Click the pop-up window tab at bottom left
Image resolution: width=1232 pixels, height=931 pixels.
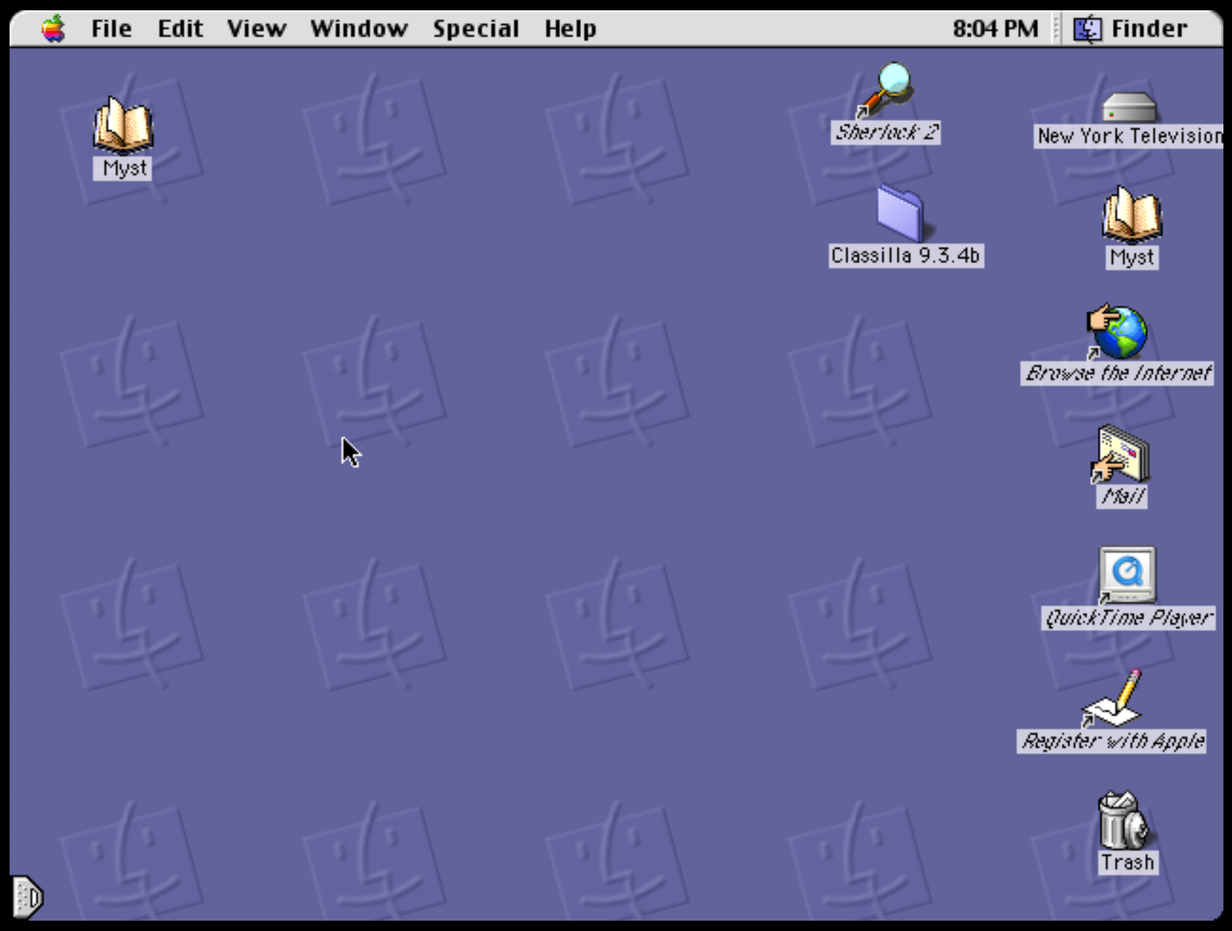28,897
